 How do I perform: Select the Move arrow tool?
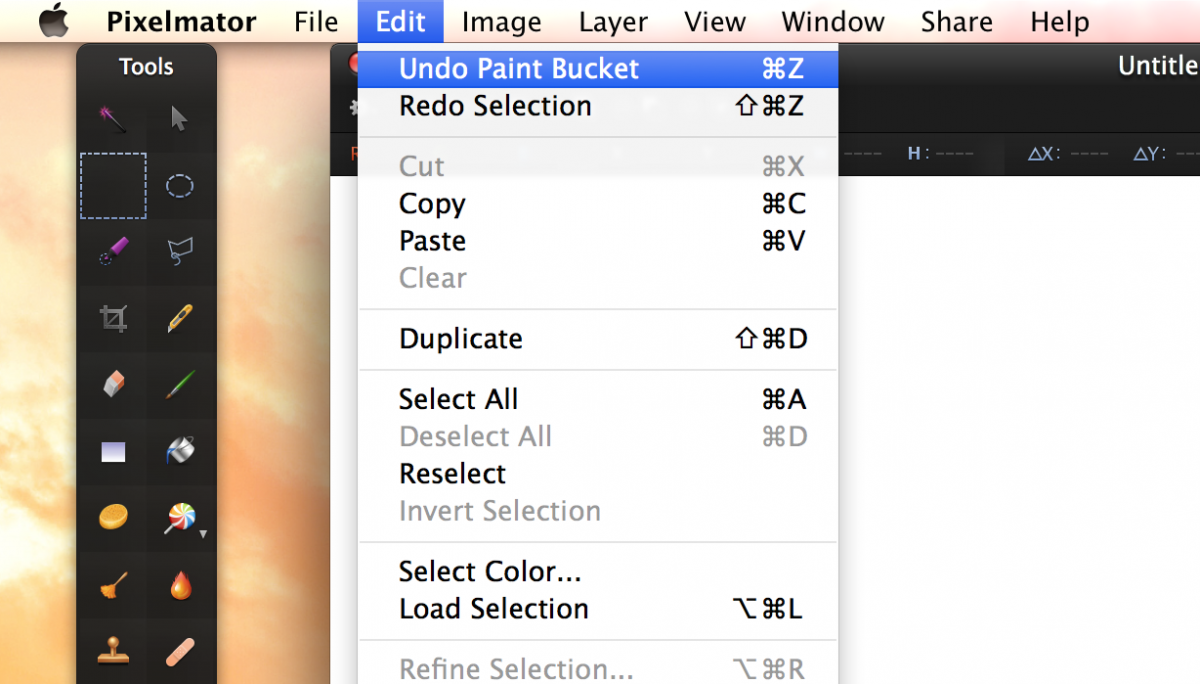180,119
